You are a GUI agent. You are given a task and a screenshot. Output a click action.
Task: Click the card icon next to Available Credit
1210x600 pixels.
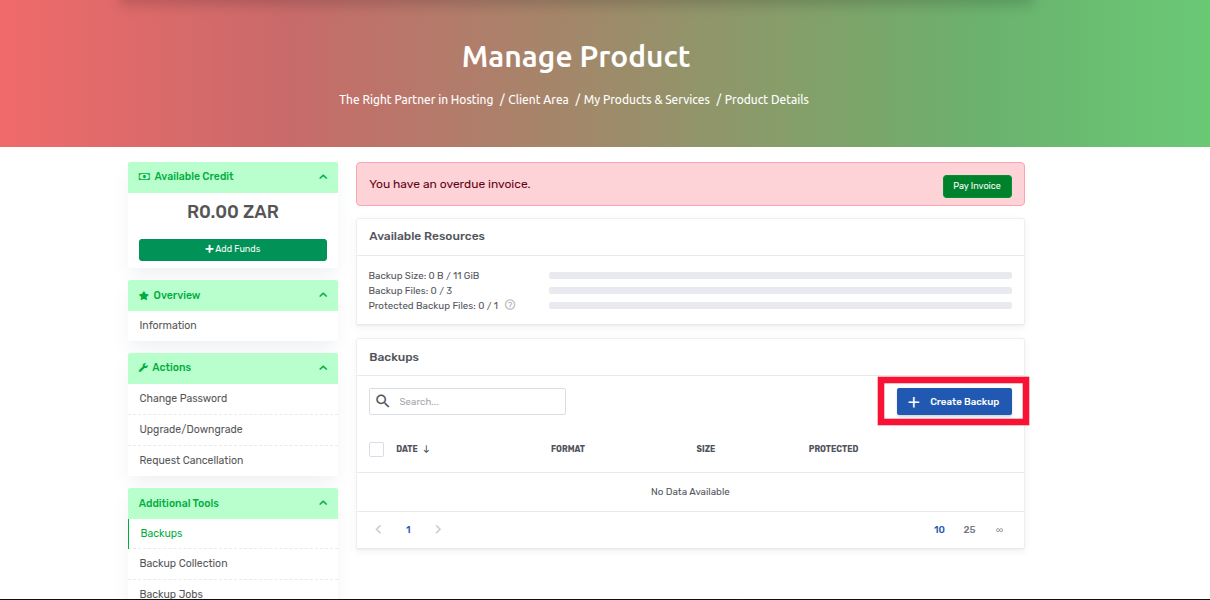(x=143, y=176)
